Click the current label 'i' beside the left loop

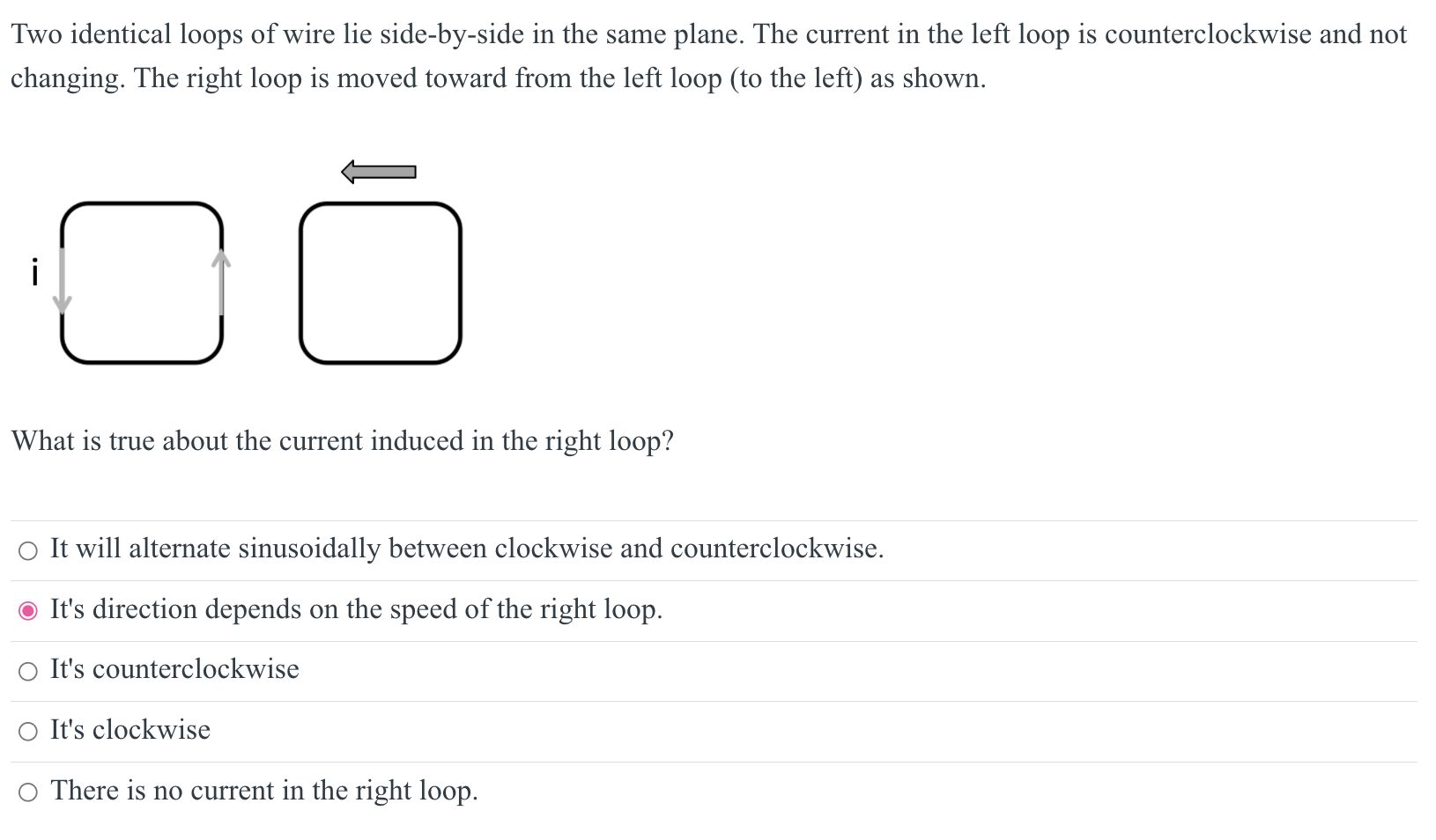[33, 271]
